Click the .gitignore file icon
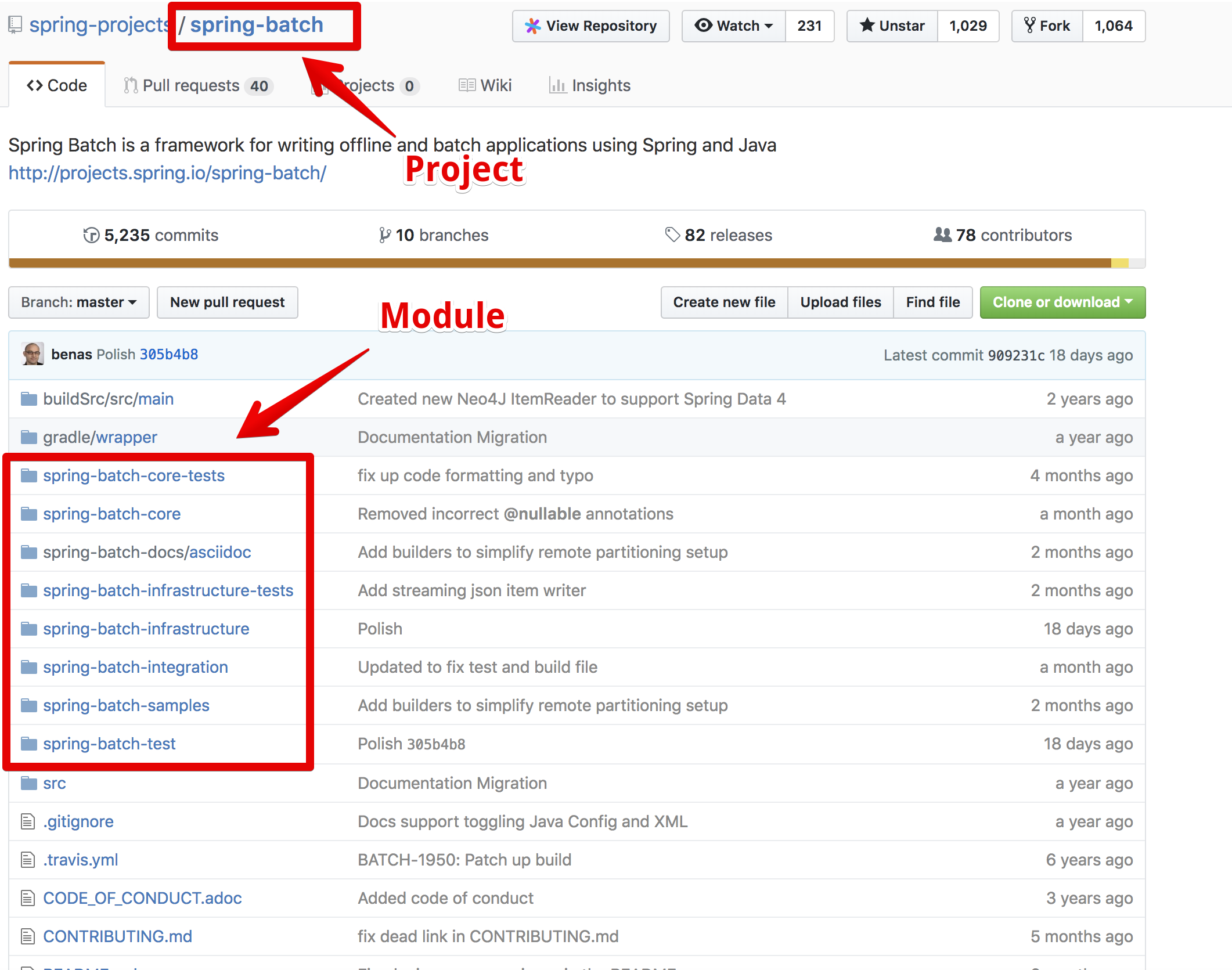This screenshot has width=1232, height=970. (27, 821)
